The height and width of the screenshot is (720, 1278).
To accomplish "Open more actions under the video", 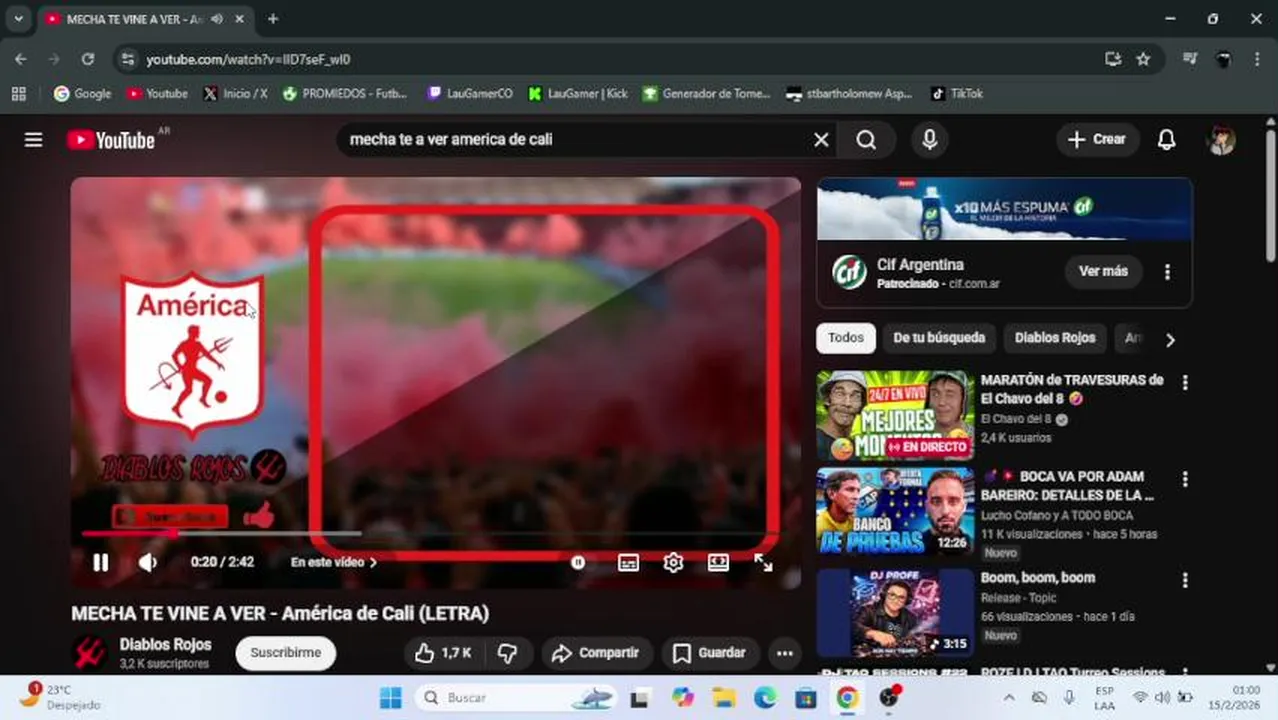I will (785, 653).
